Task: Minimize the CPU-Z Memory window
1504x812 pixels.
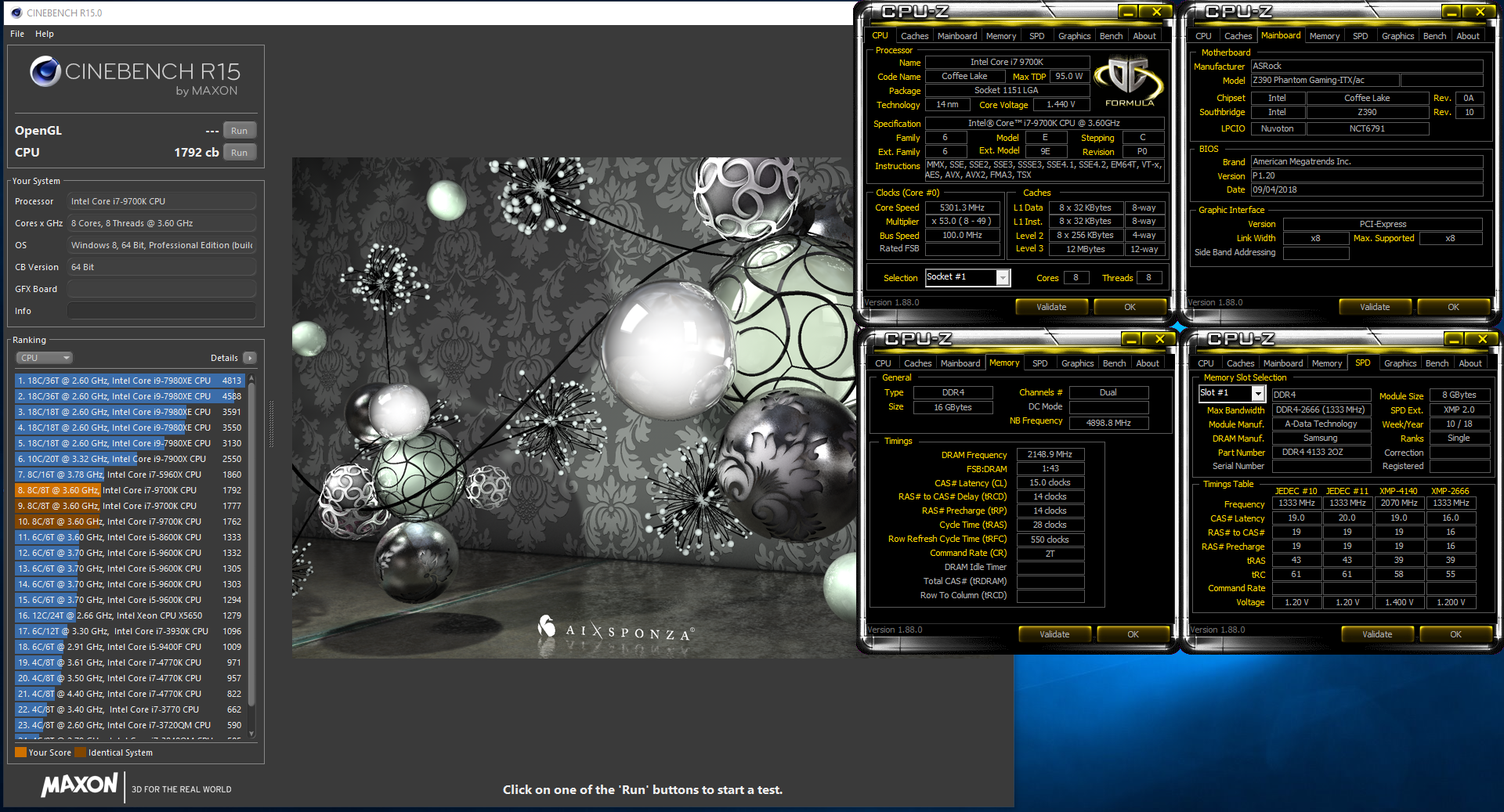Action: click(1131, 339)
